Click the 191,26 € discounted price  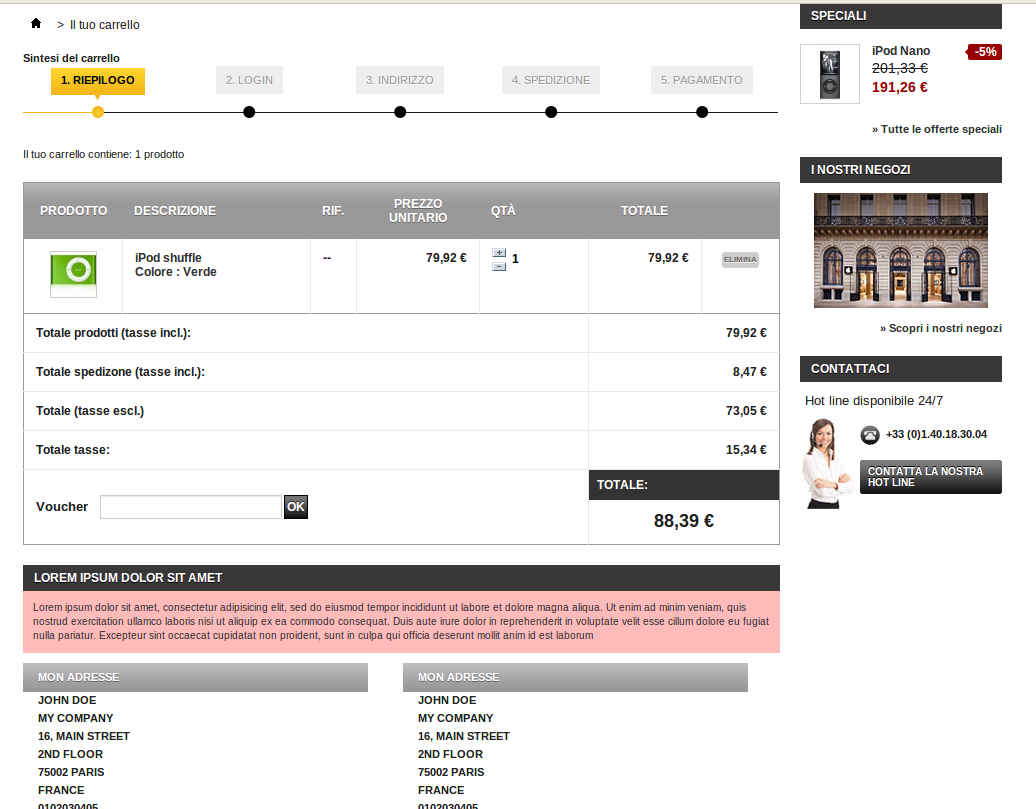pos(899,87)
